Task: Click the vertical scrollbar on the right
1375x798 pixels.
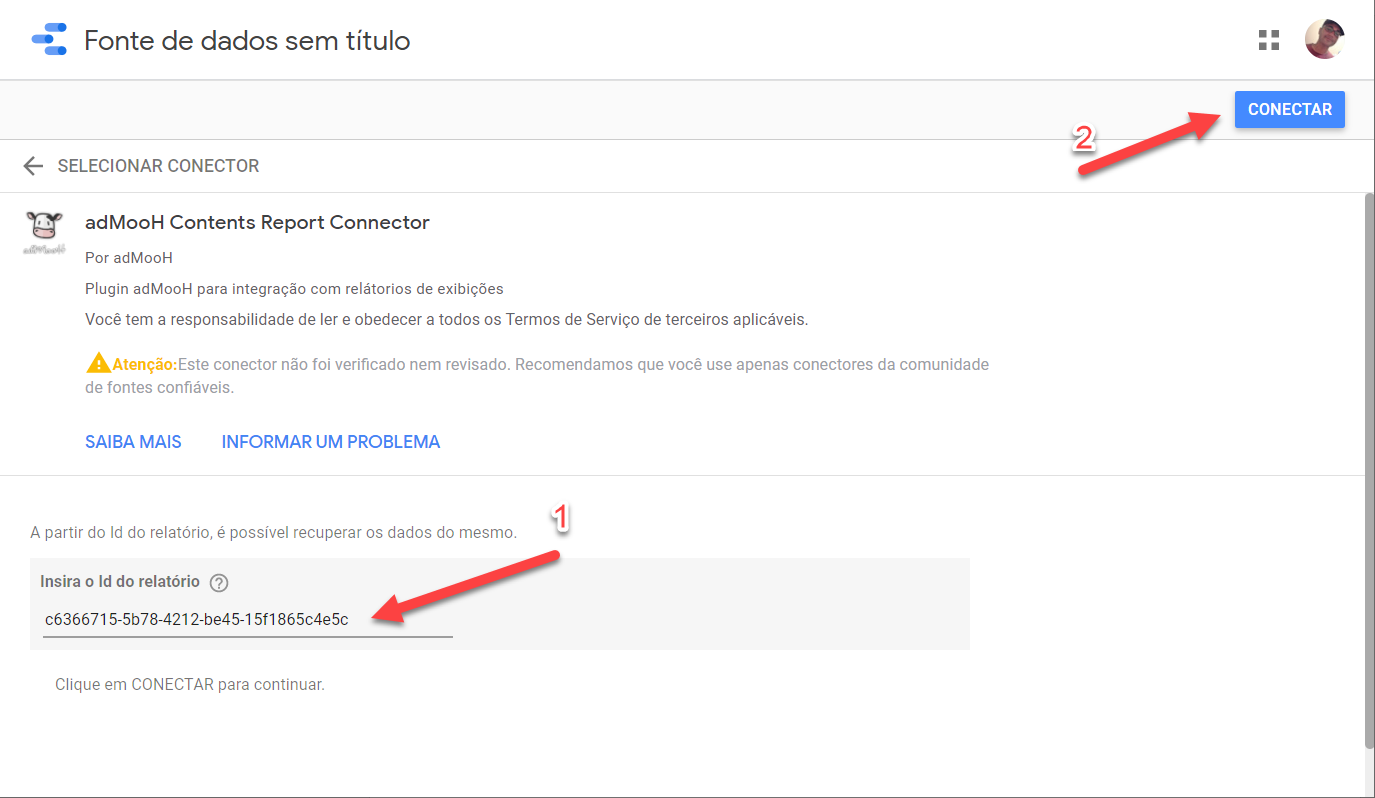Action: pos(1369,470)
